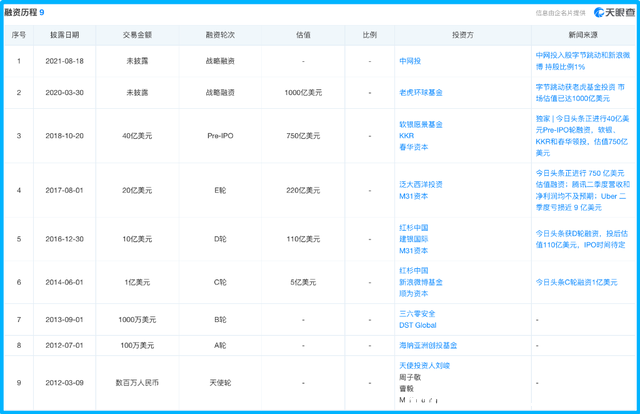This screenshot has height=414, width=640.
Task: Click the 天使轮 round cell
Action: tap(220, 383)
